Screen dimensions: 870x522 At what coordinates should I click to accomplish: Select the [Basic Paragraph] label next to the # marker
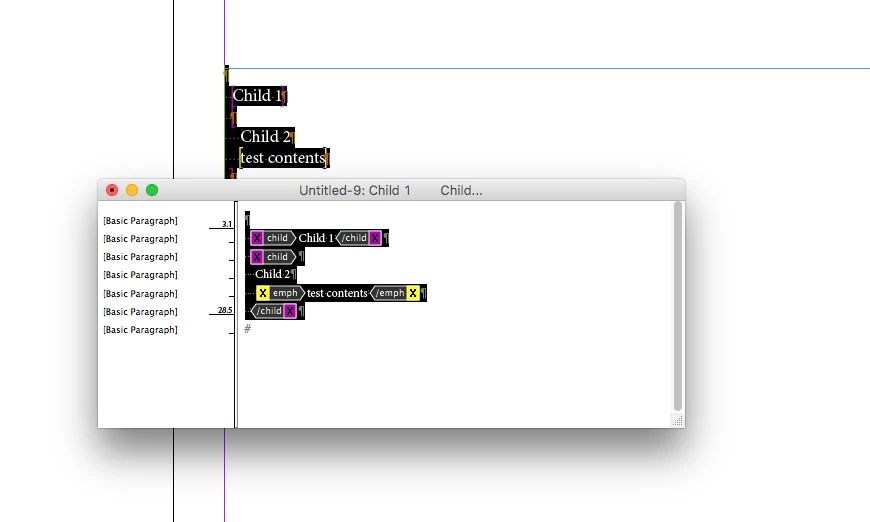click(140, 330)
